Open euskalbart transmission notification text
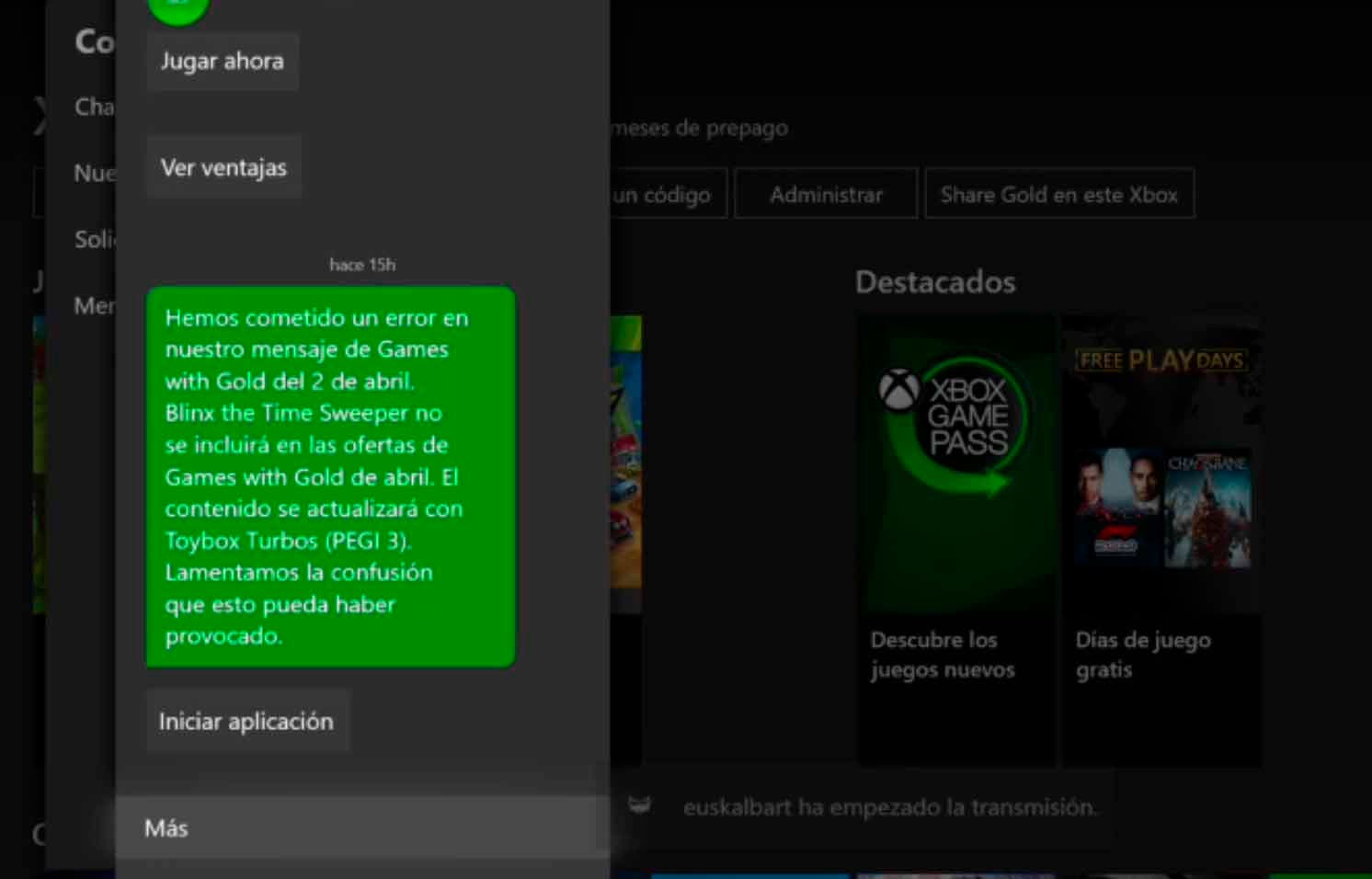The image size is (1372, 879). point(890,807)
